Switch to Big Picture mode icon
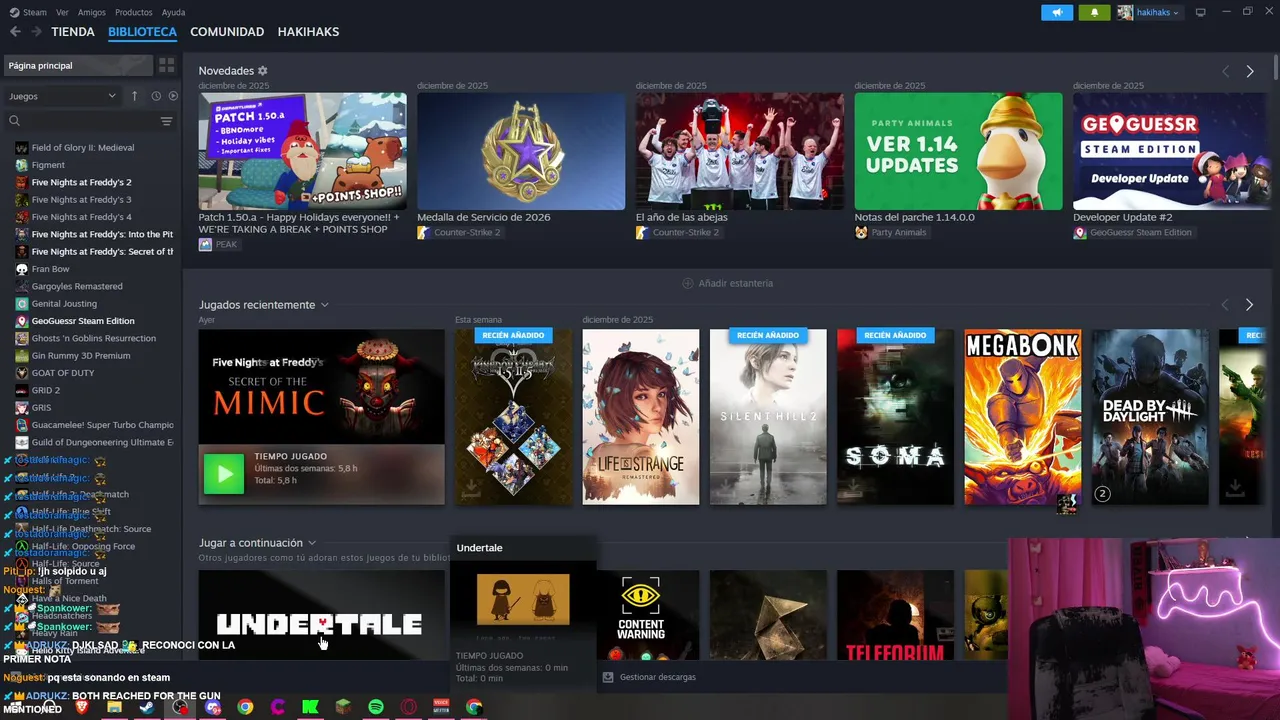 (1200, 13)
